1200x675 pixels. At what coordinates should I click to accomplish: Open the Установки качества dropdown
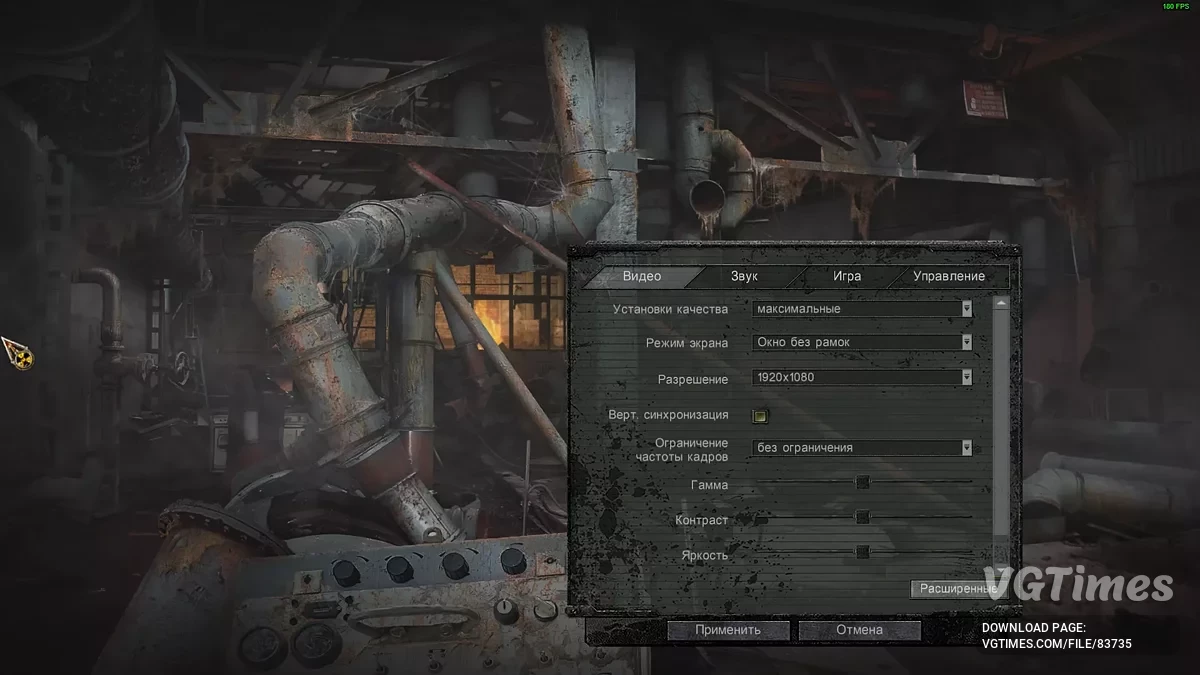(862, 309)
